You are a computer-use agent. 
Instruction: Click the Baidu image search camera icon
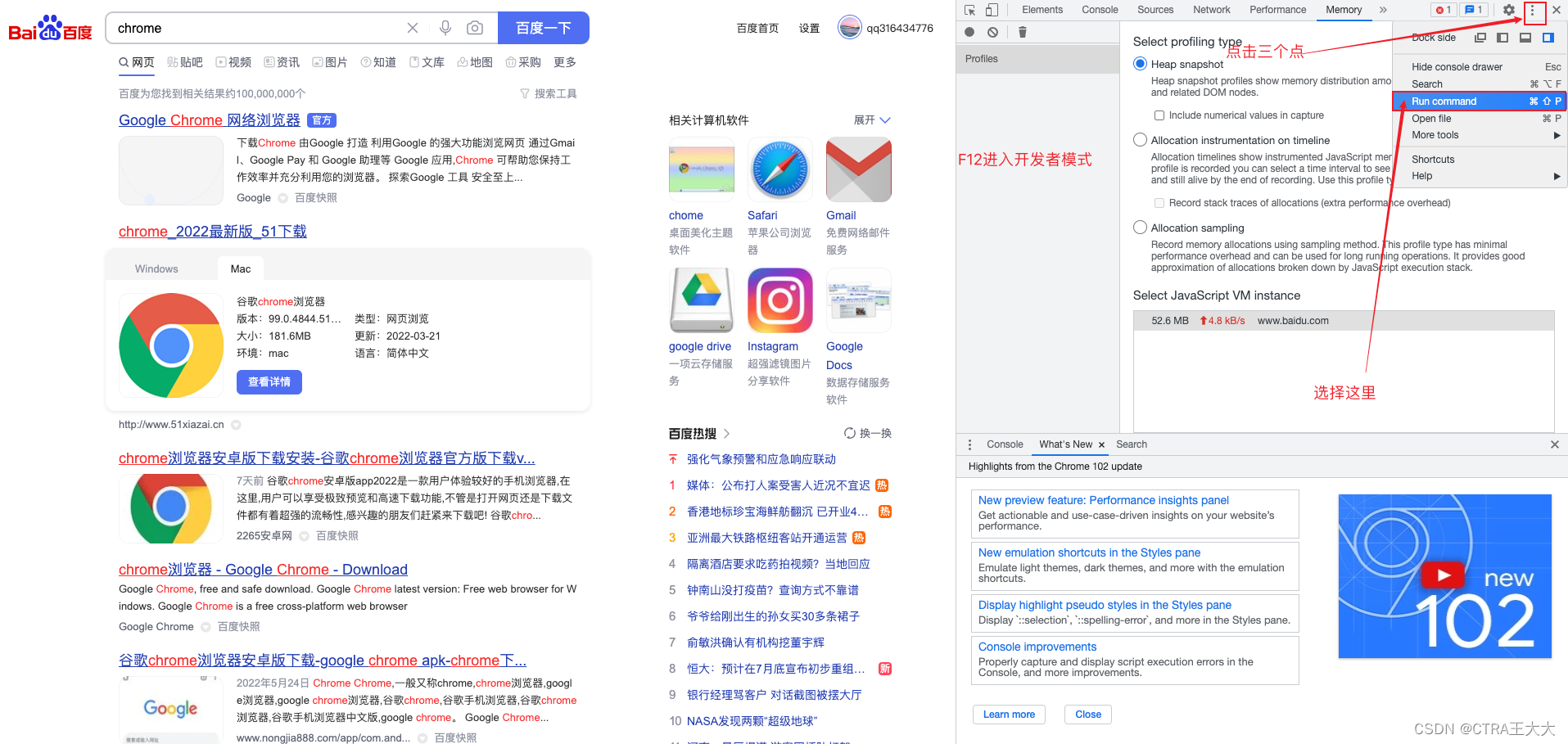(x=474, y=28)
